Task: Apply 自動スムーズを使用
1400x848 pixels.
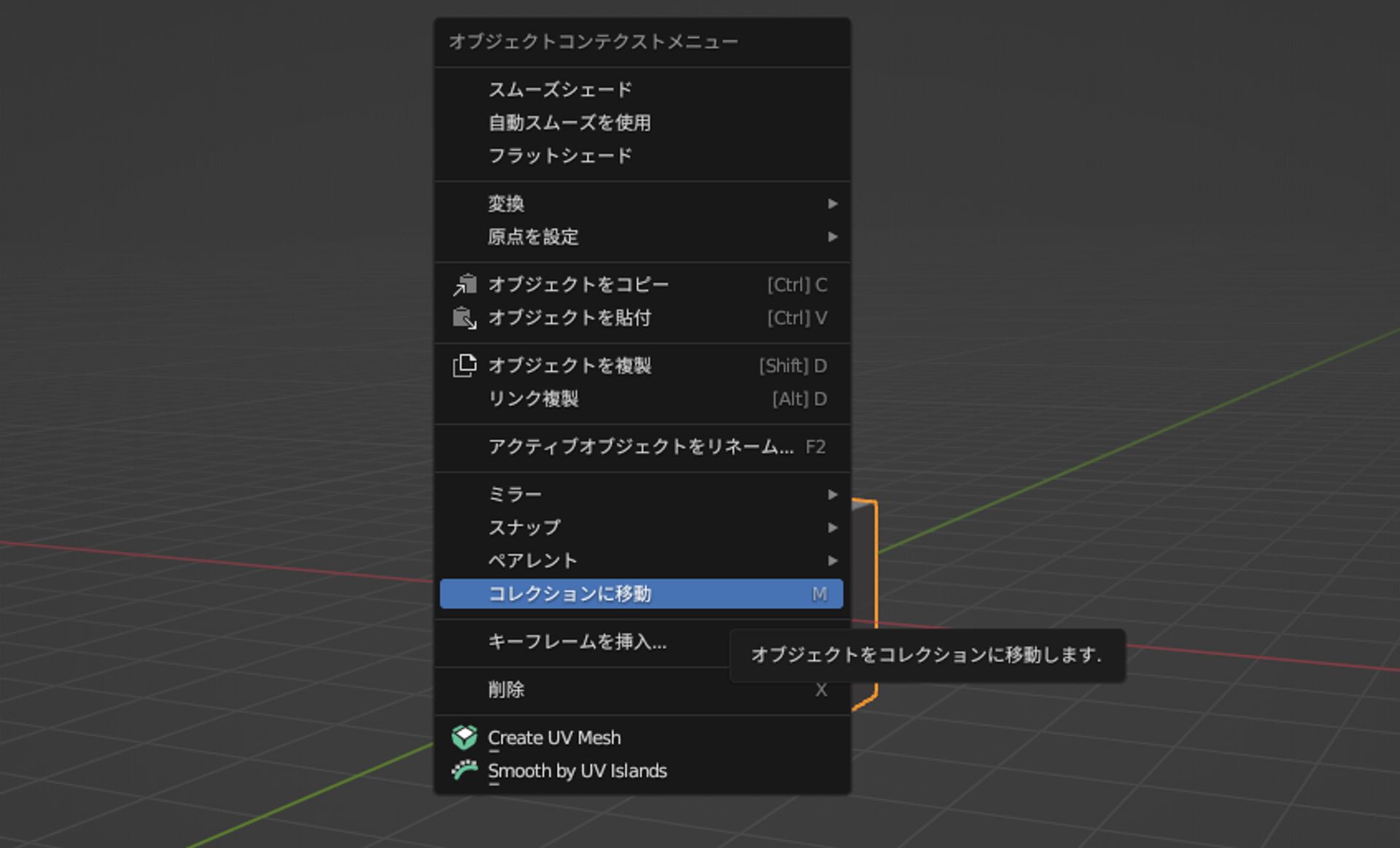Action: click(x=570, y=122)
